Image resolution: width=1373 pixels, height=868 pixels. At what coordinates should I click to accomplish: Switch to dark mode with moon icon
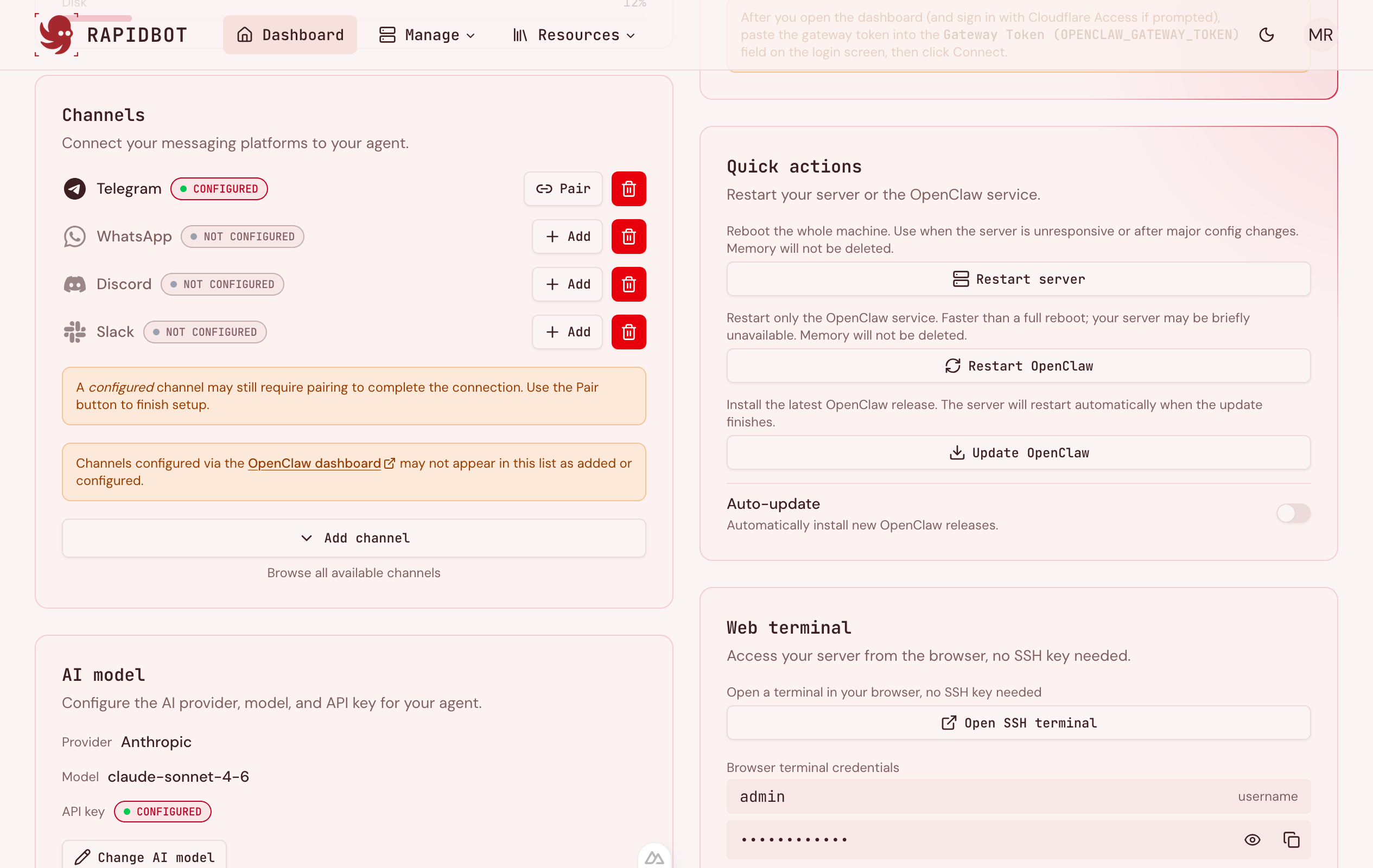coord(1266,35)
